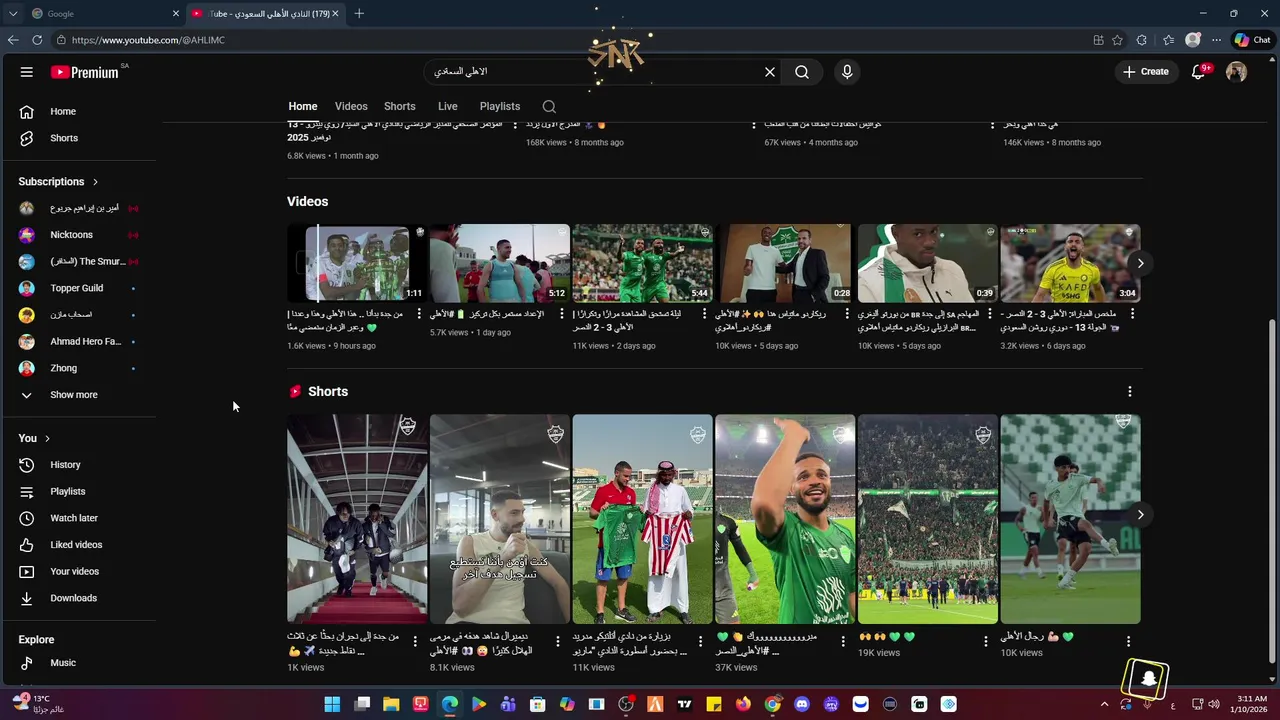Open Music under Explore
The height and width of the screenshot is (720, 1280).
click(63, 663)
